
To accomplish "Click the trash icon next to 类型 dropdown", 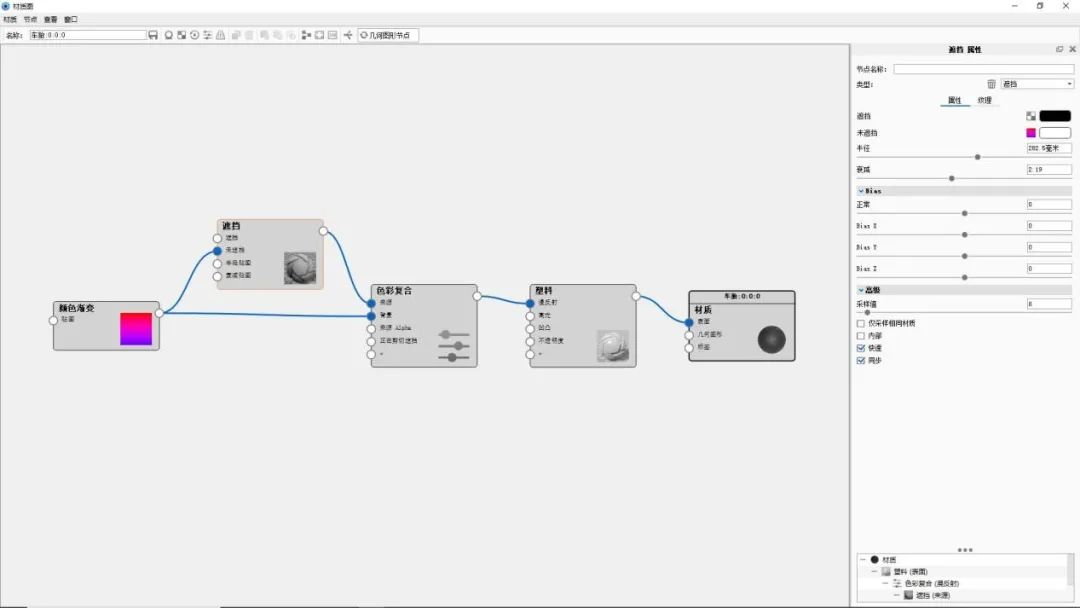I will (x=991, y=84).
